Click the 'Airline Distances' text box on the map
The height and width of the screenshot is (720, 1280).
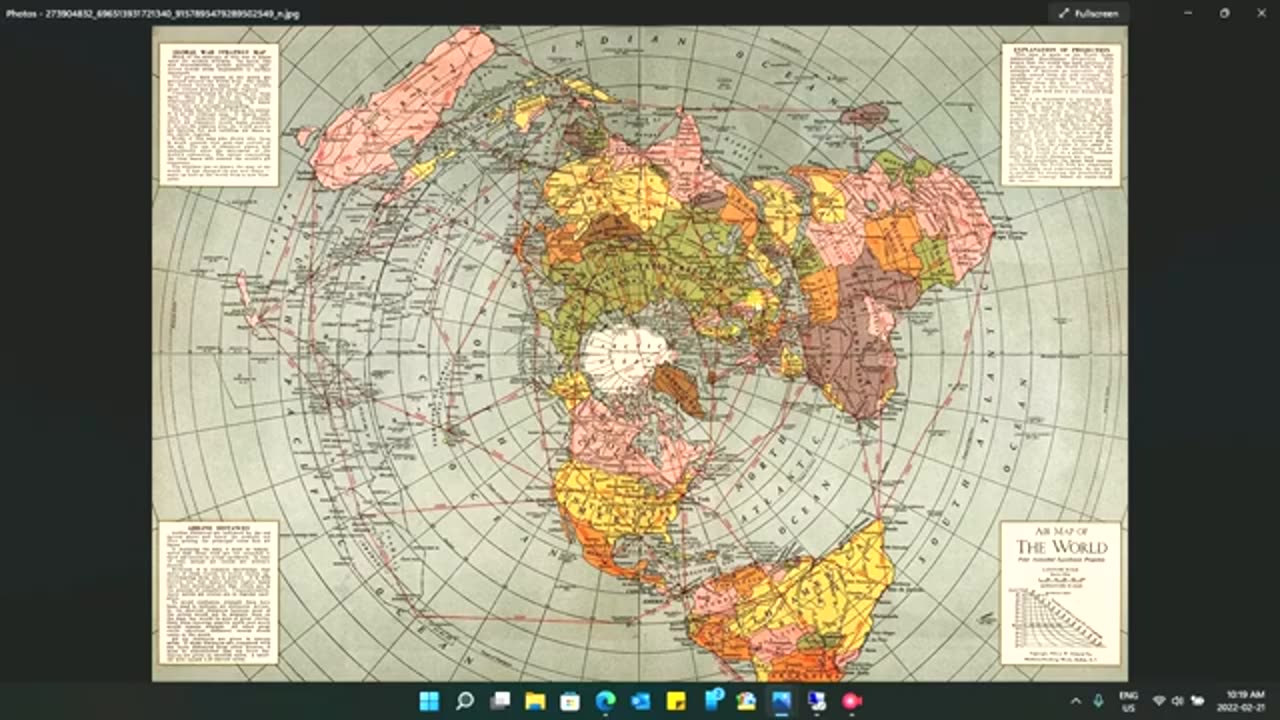tap(218, 592)
